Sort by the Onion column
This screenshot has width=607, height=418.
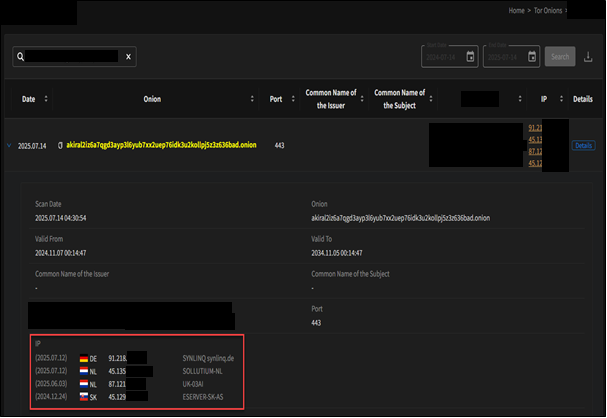click(x=252, y=99)
